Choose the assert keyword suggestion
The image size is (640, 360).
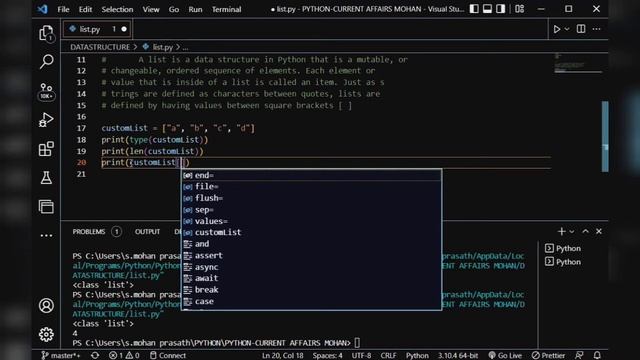tap(311, 256)
